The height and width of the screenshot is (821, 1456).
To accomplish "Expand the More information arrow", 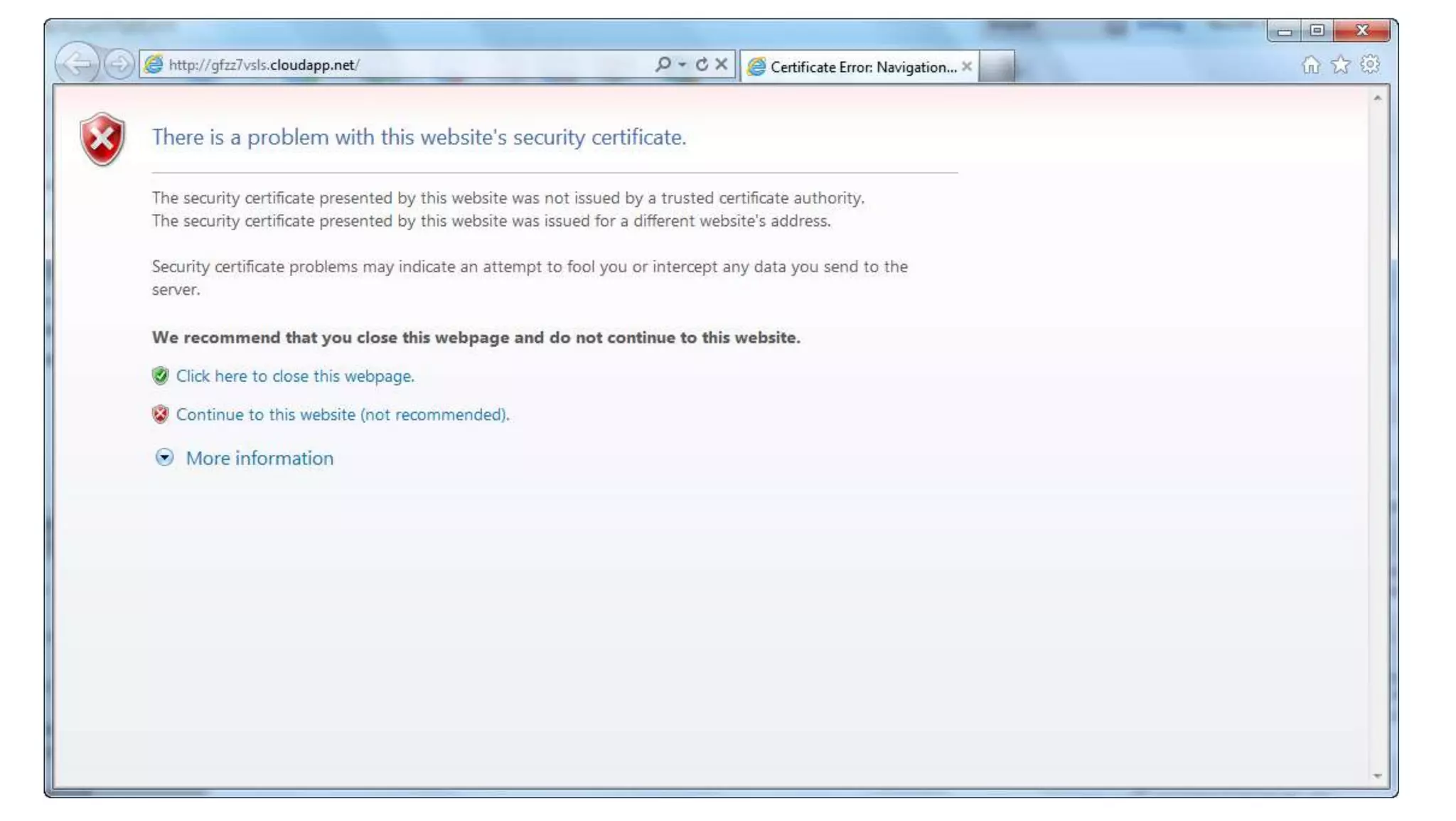I will 164,458.
